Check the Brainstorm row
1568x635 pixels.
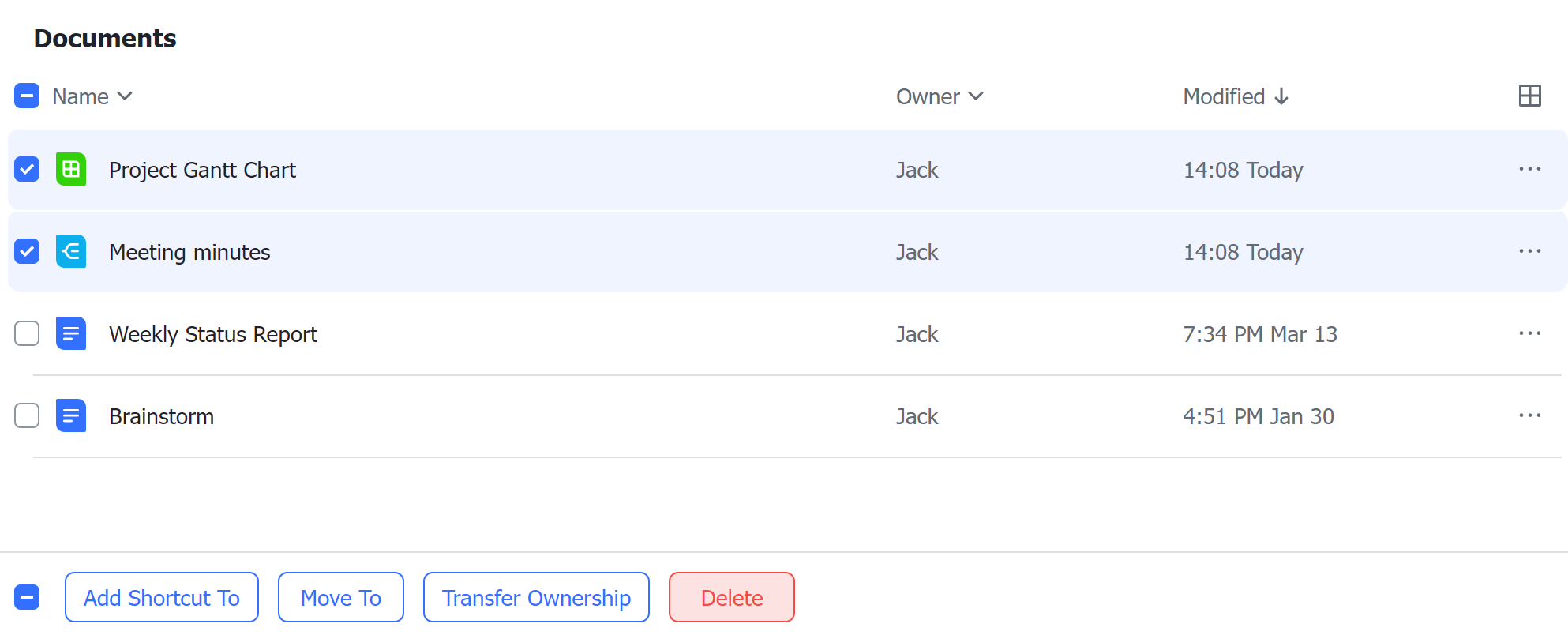coord(26,415)
